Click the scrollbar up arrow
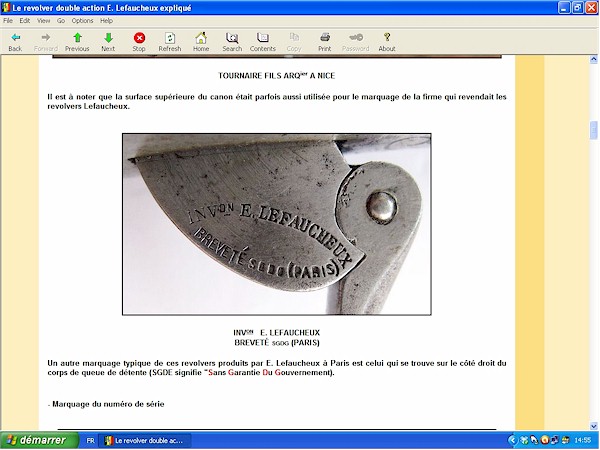This screenshot has height=450, width=600. pyautogui.click(x=593, y=59)
